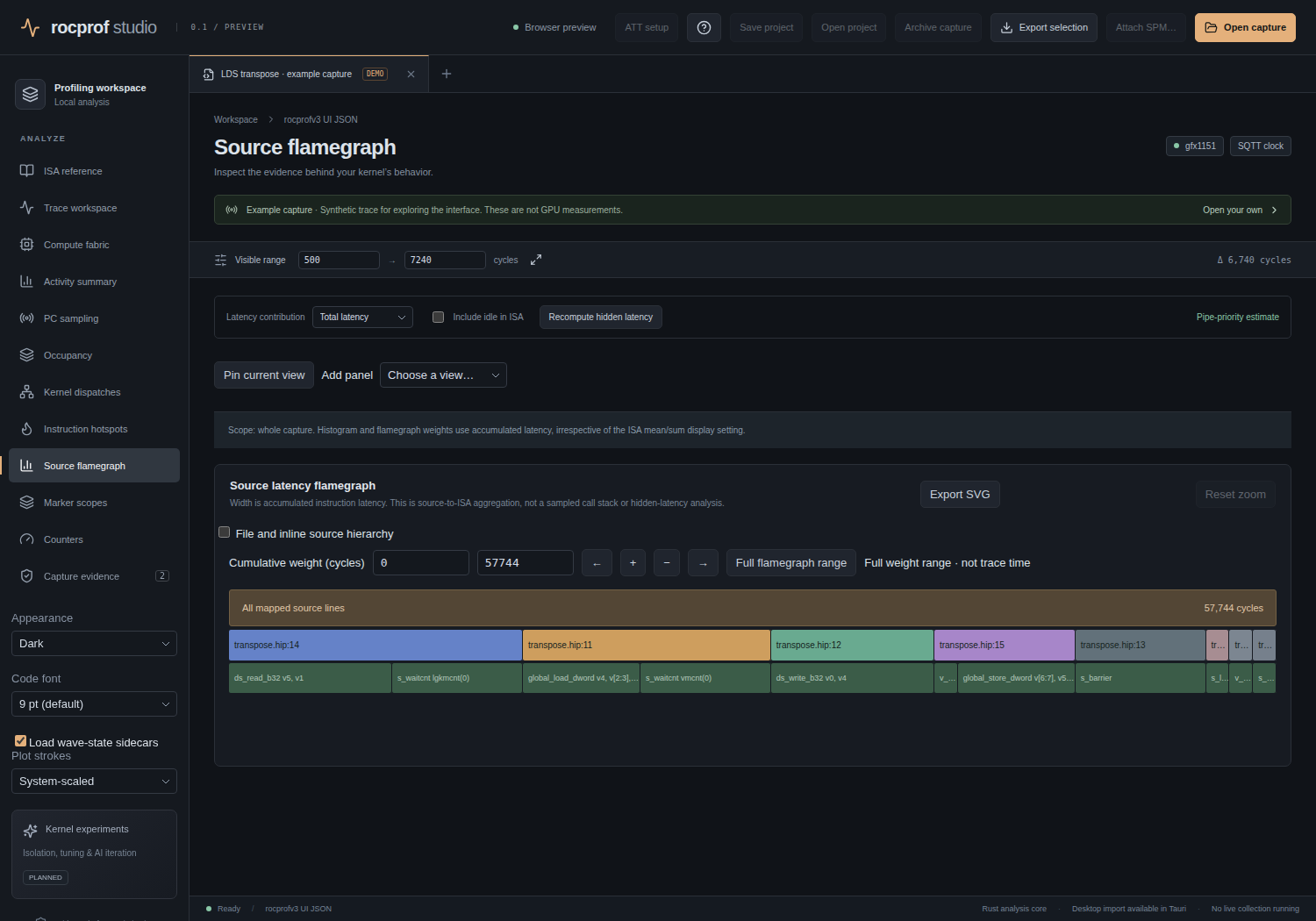Click the breadcrumb chevron after Workspace

pyautogui.click(x=271, y=119)
